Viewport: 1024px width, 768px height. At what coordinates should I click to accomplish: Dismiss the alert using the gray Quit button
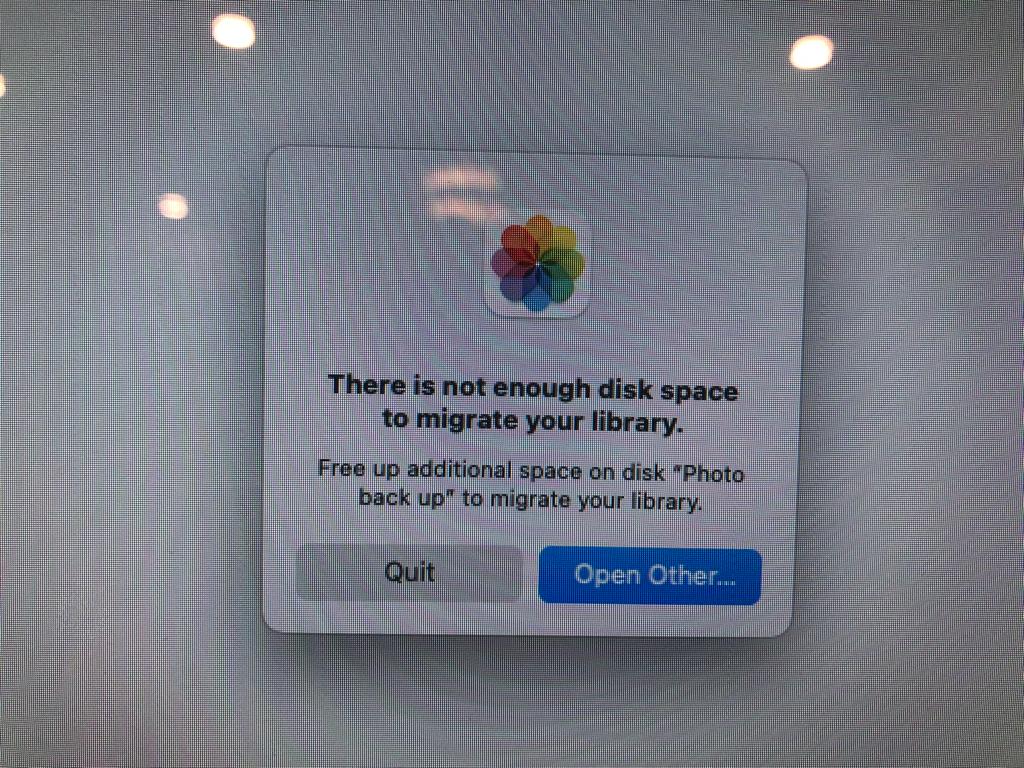pos(409,573)
